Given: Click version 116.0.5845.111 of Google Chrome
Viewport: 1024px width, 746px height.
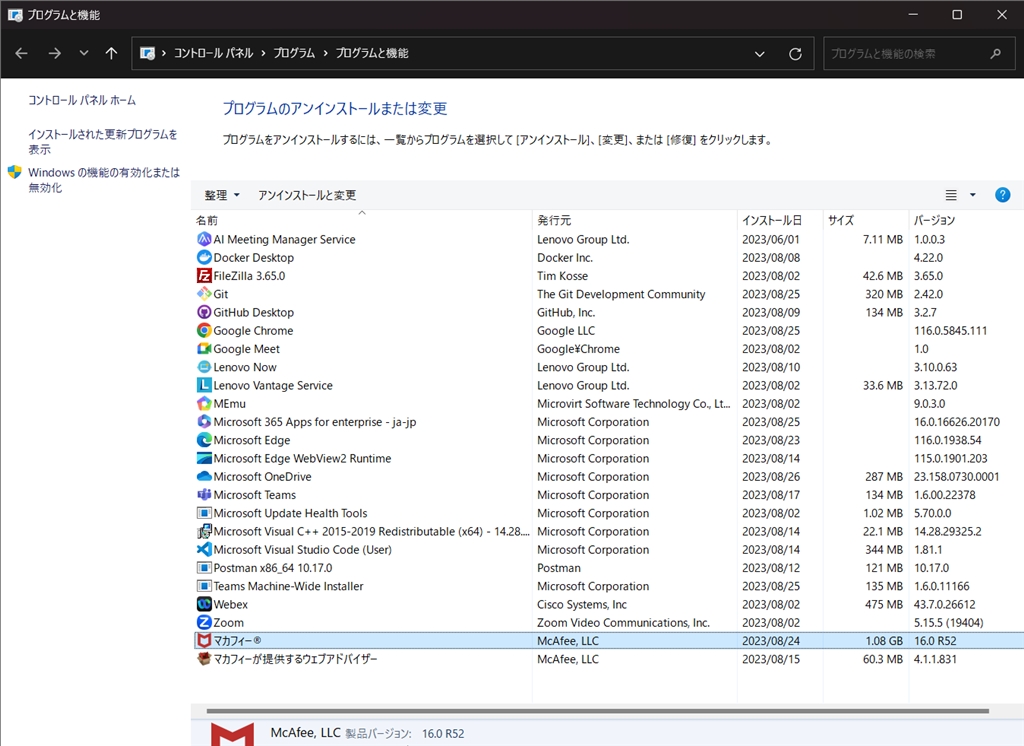Looking at the screenshot, I should pyautogui.click(x=950, y=331).
